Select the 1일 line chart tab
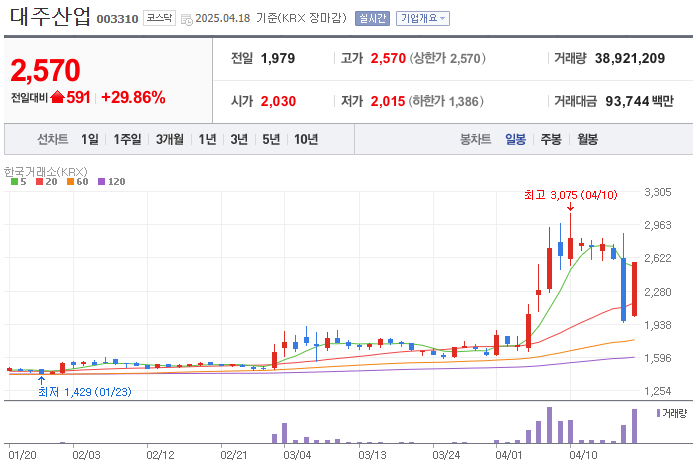This screenshot has width=693, height=468. click(90, 140)
